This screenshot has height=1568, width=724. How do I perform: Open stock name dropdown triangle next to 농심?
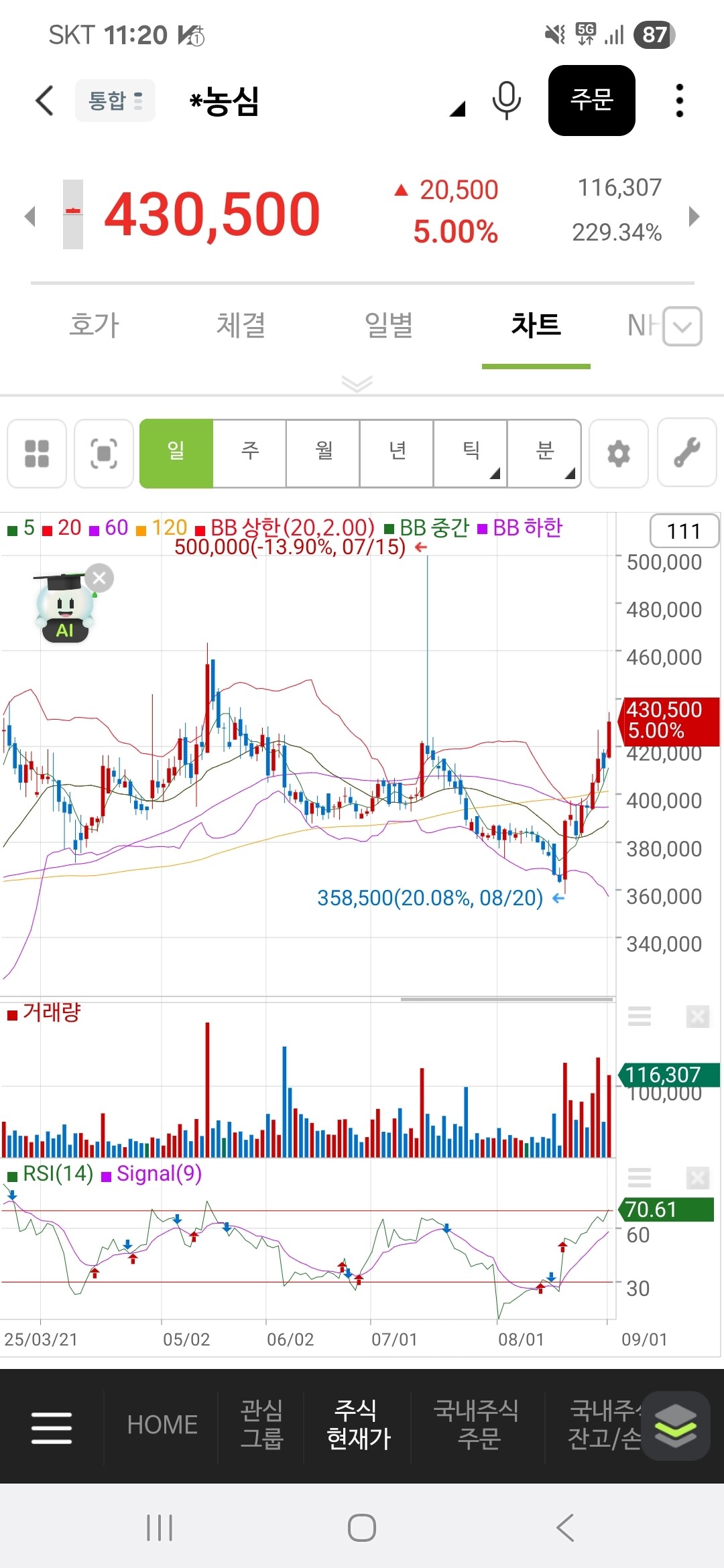pyautogui.click(x=457, y=109)
